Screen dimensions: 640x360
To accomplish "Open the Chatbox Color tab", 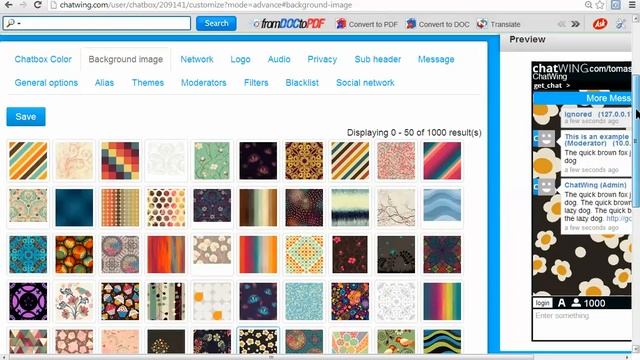I will click(x=43, y=59).
